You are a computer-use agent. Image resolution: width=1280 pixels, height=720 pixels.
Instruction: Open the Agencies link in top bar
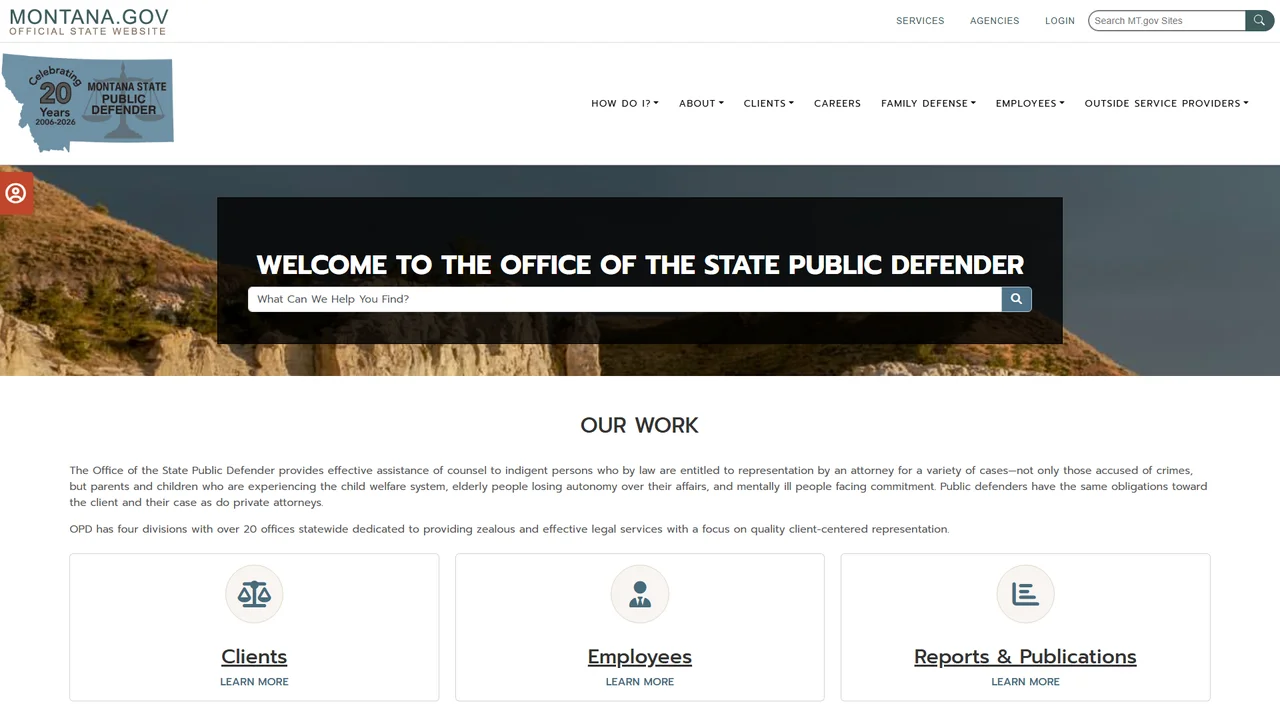pyautogui.click(x=995, y=21)
